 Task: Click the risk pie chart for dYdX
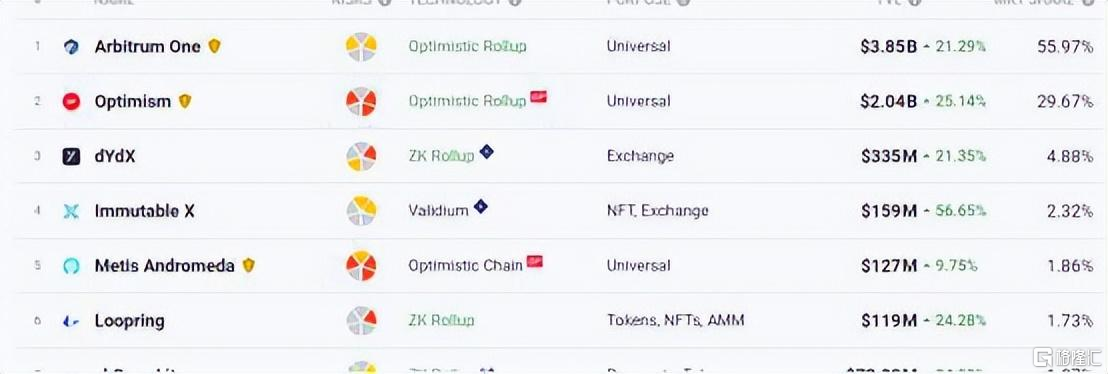click(x=361, y=156)
